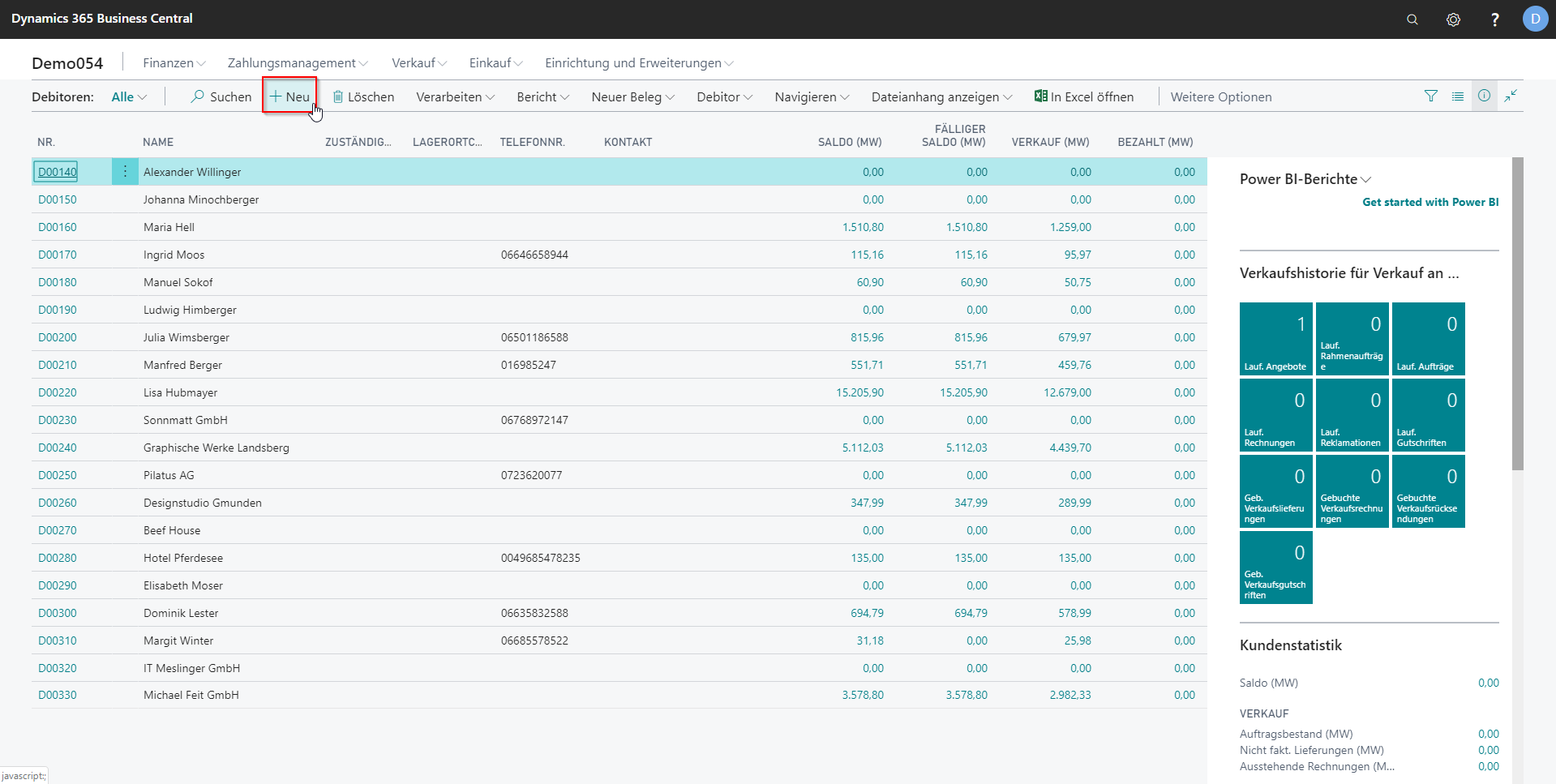This screenshot has width=1556, height=784.
Task: Open Fälliger Saldo 3.578,80 for Michael Feit
Action: click(967, 695)
